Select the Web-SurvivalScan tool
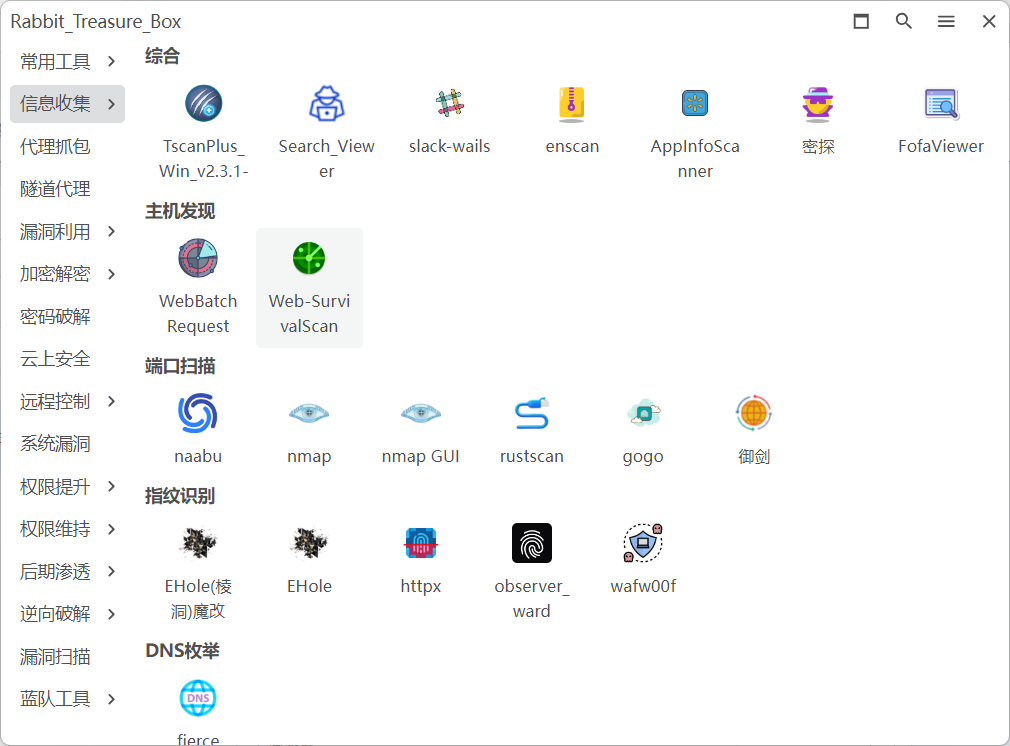The height and width of the screenshot is (746, 1010). 309,259
